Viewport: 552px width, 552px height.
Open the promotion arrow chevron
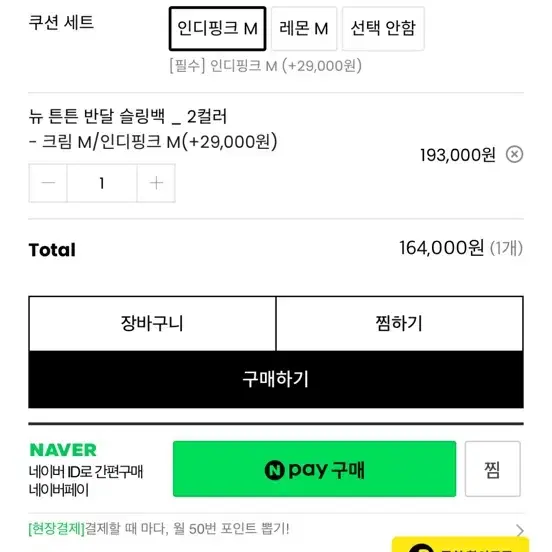tap(520, 530)
